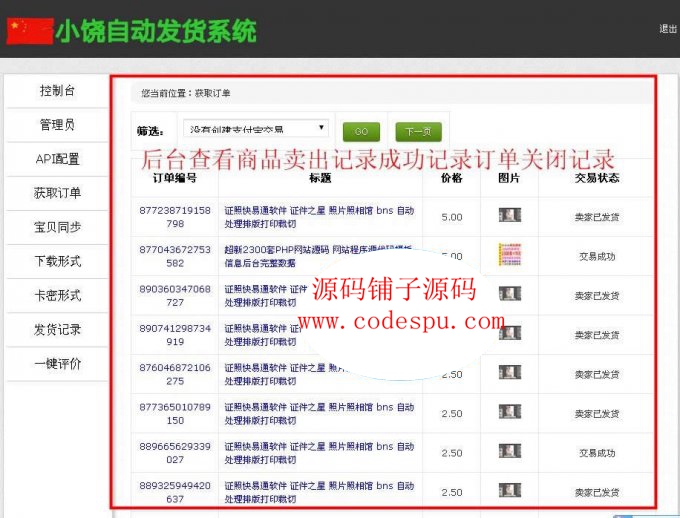Open product title of order 876046872106275
Image resolution: width=680 pixels, height=518 pixels.
pyautogui.click(x=284, y=374)
